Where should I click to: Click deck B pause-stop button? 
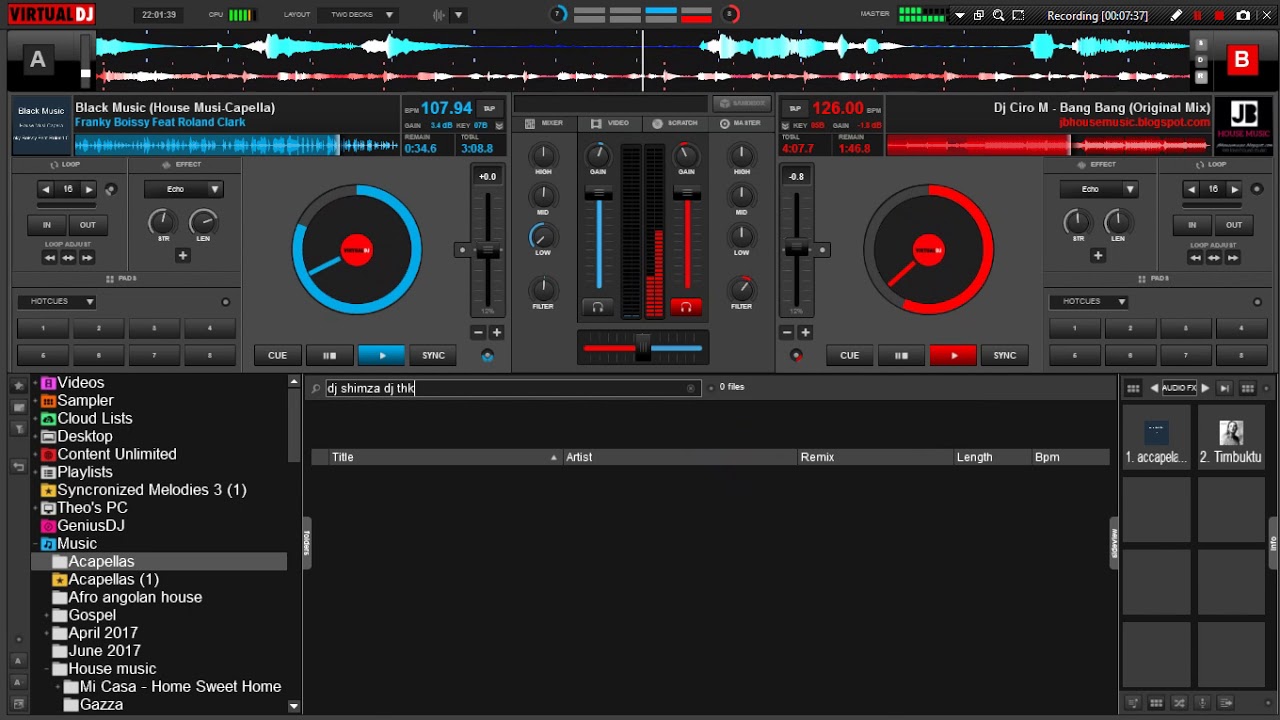(901, 355)
